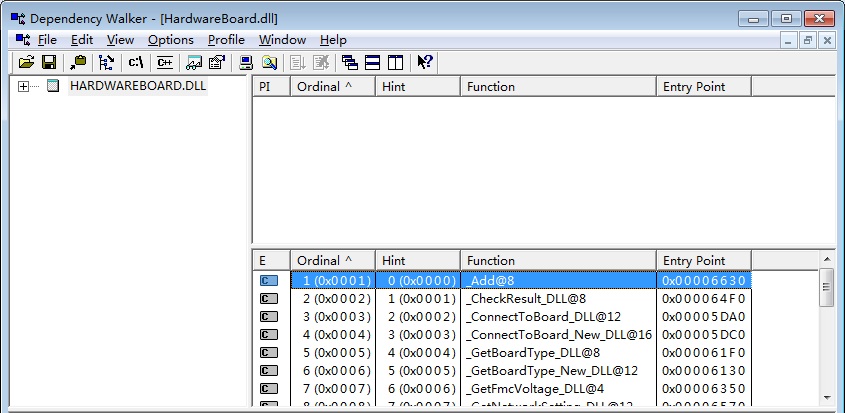Click the C icon for _GetBoardType_DLL@8 row

coord(269,353)
